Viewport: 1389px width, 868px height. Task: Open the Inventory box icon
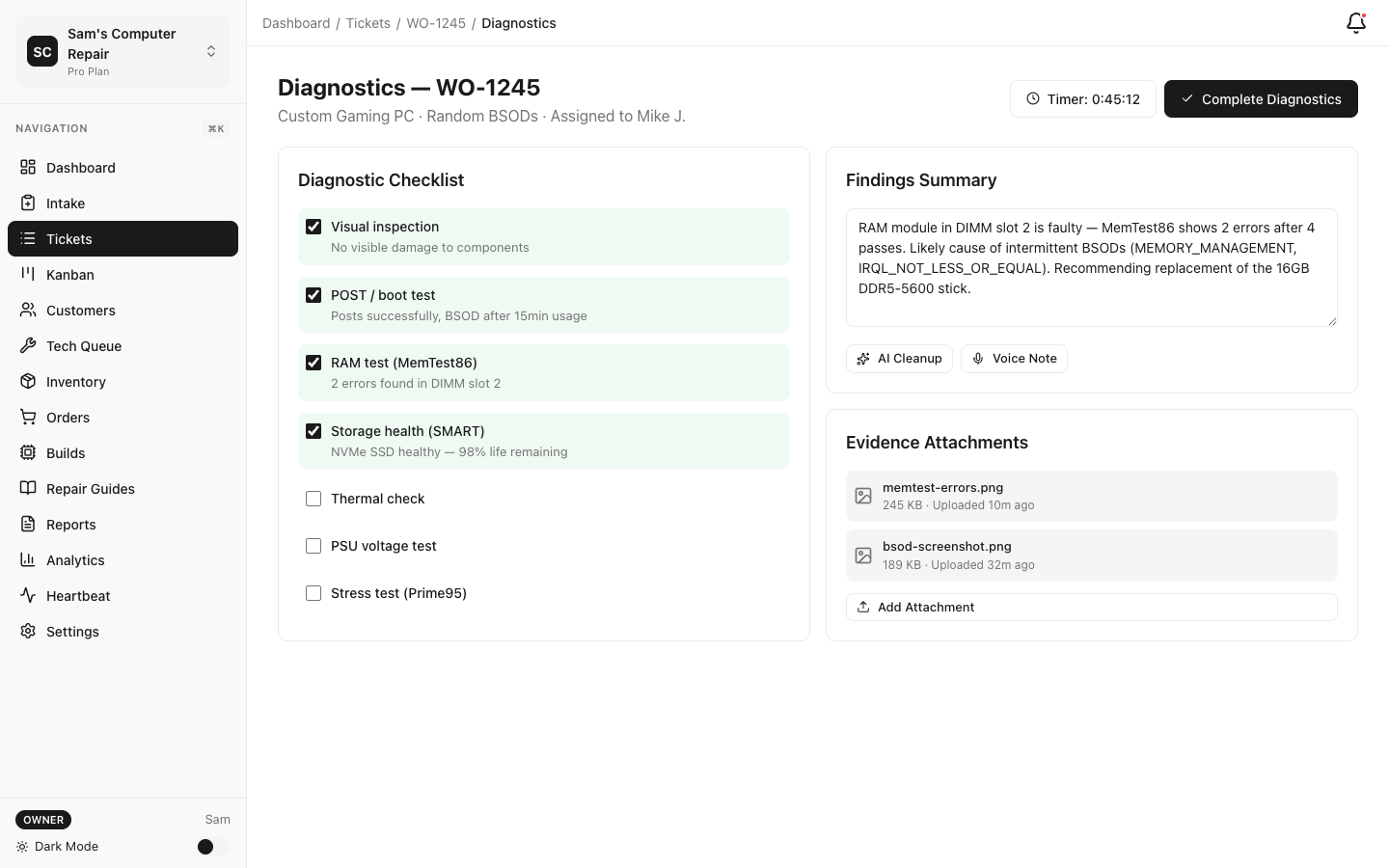click(28, 381)
